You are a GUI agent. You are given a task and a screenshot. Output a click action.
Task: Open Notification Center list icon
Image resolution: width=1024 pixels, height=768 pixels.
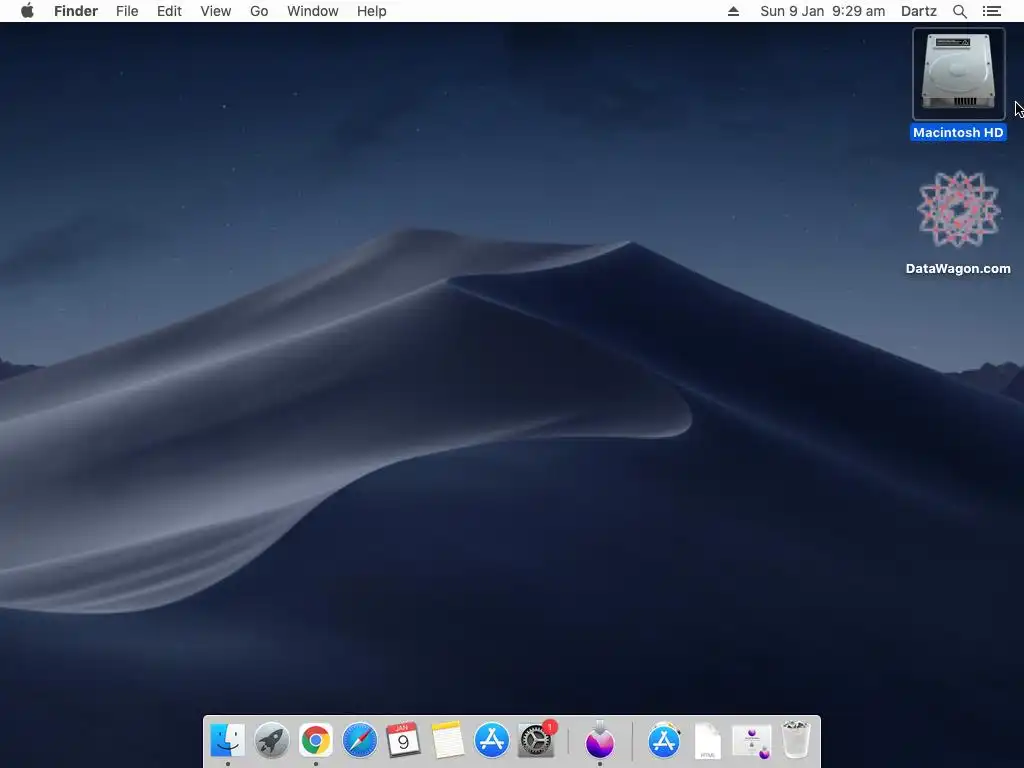coord(991,11)
